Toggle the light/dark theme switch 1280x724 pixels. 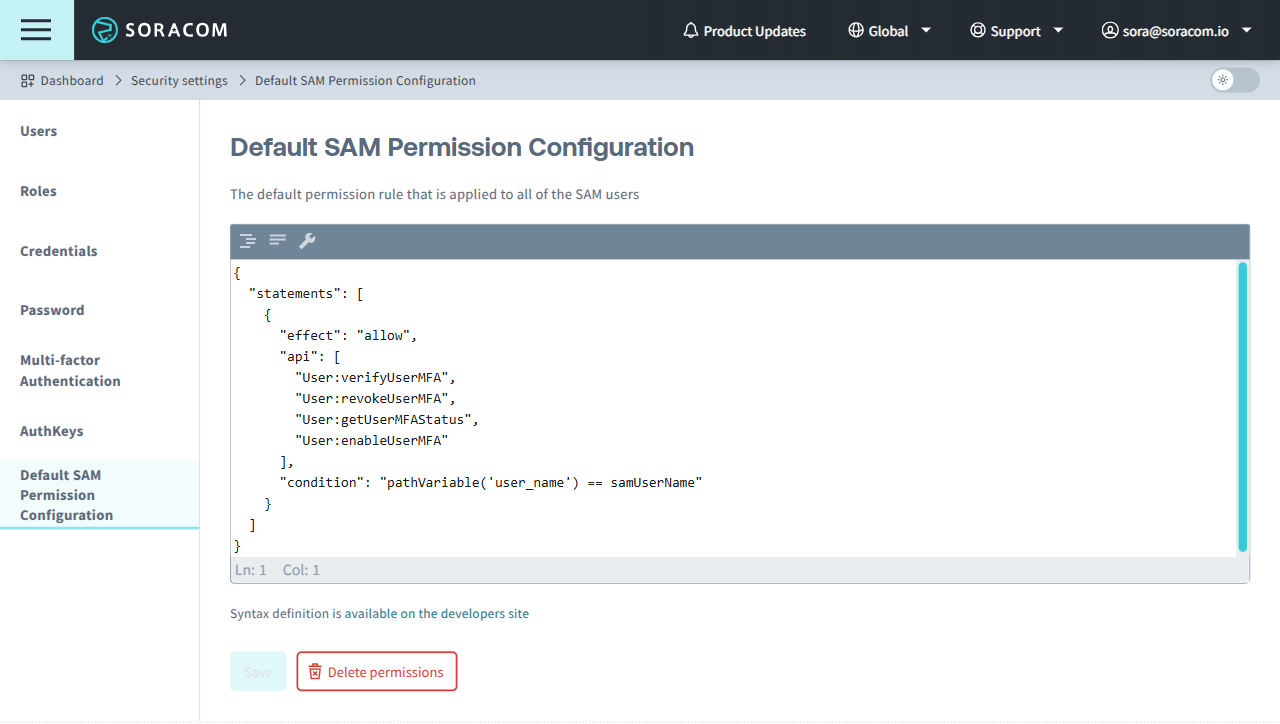1234,81
